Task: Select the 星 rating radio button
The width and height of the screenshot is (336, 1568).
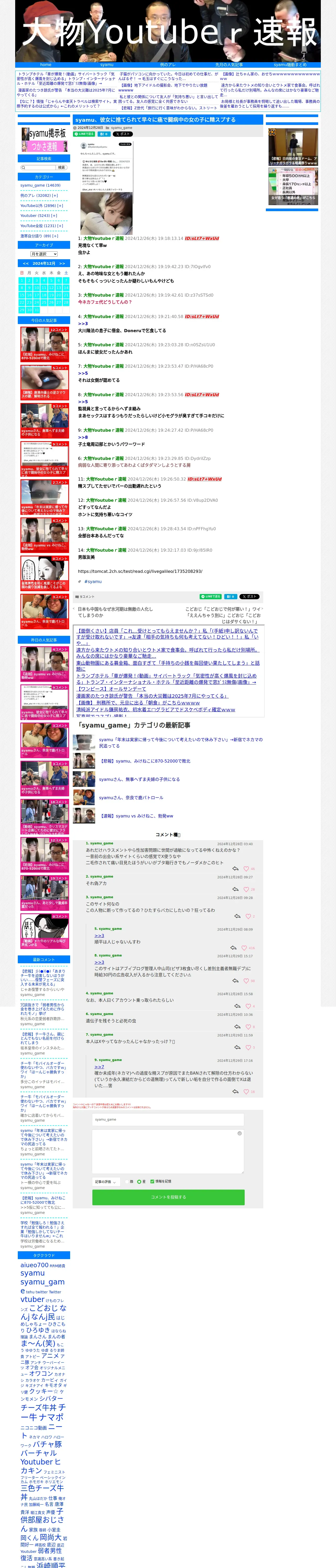Action: coord(139,1181)
